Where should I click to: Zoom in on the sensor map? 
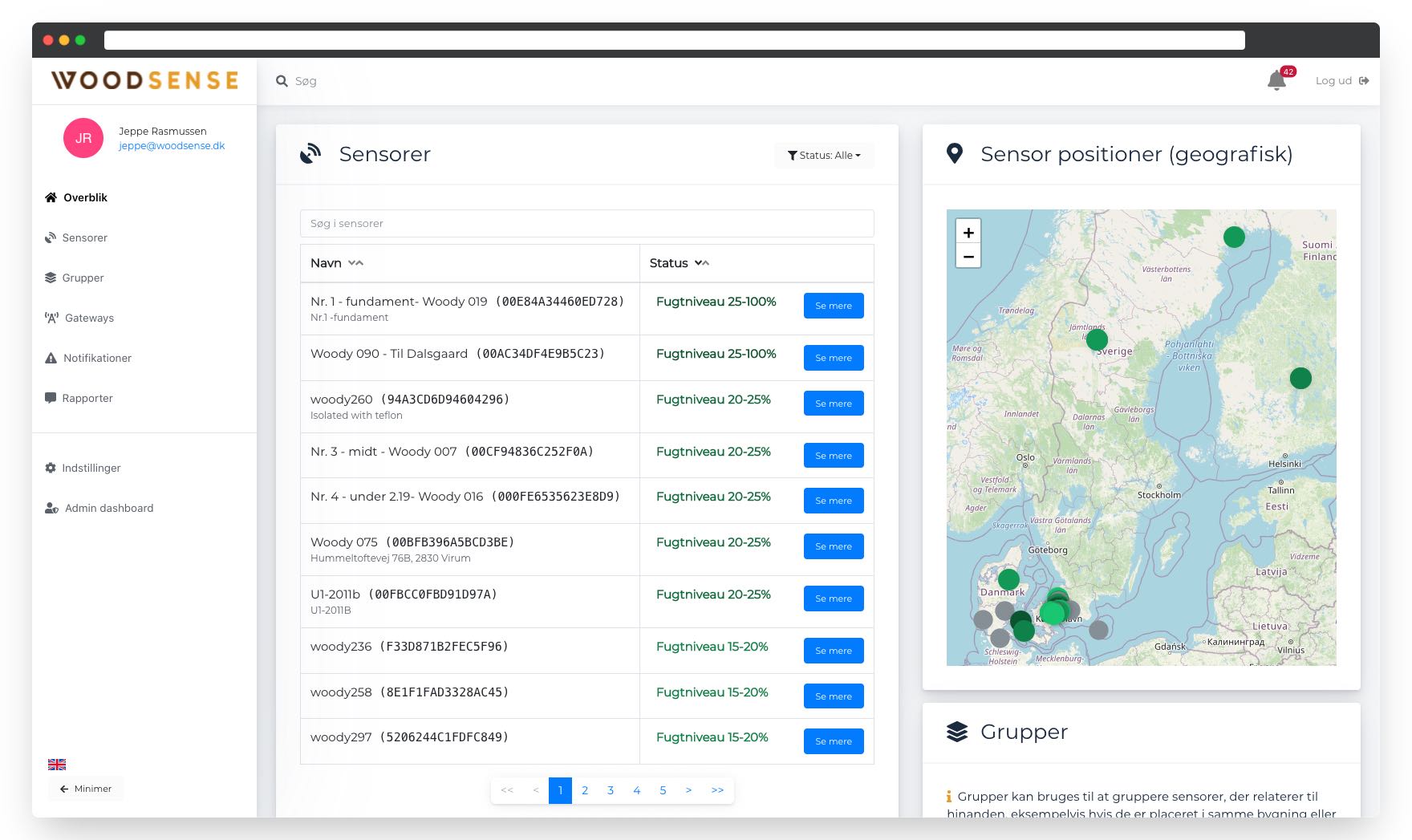(968, 233)
